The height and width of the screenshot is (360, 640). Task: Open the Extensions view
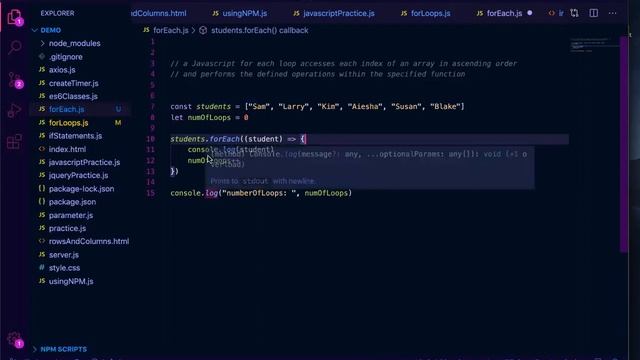(x=15, y=142)
